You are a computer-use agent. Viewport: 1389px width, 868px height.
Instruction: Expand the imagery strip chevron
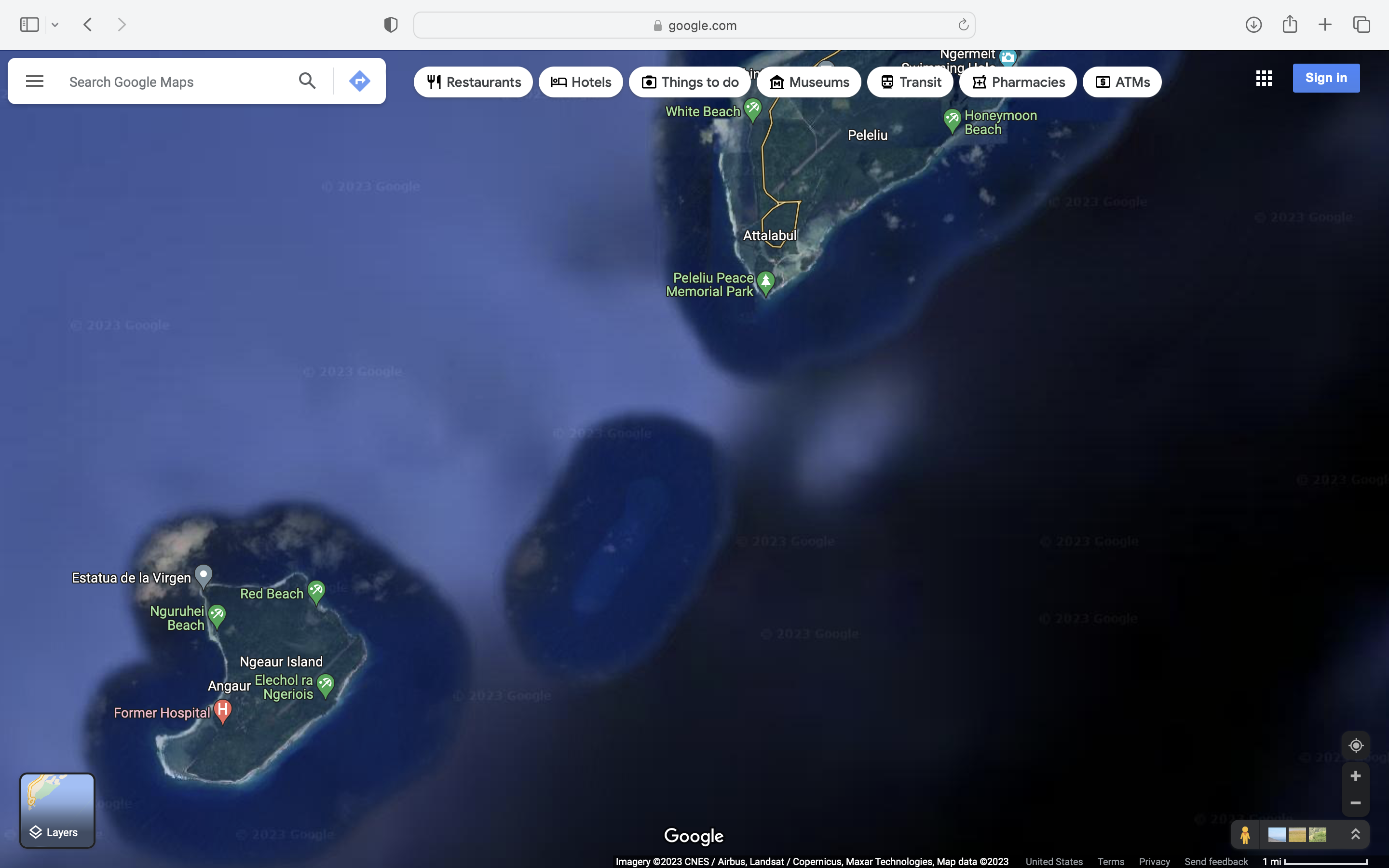tap(1355, 834)
